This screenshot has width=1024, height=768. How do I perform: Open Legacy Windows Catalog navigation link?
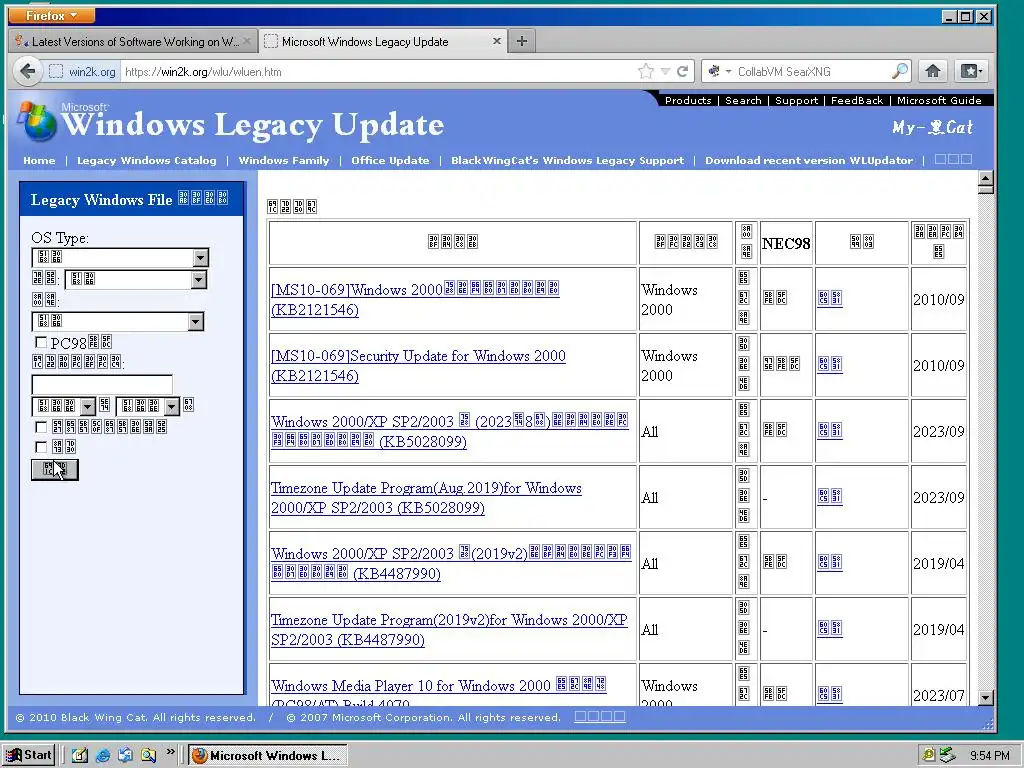click(146, 161)
